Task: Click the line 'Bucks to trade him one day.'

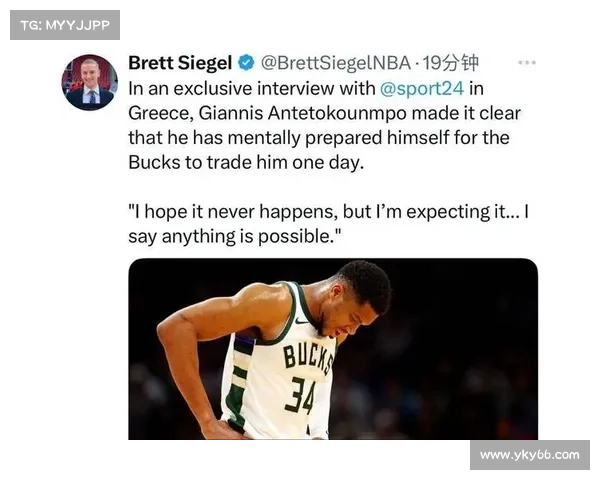Action: click(x=246, y=163)
